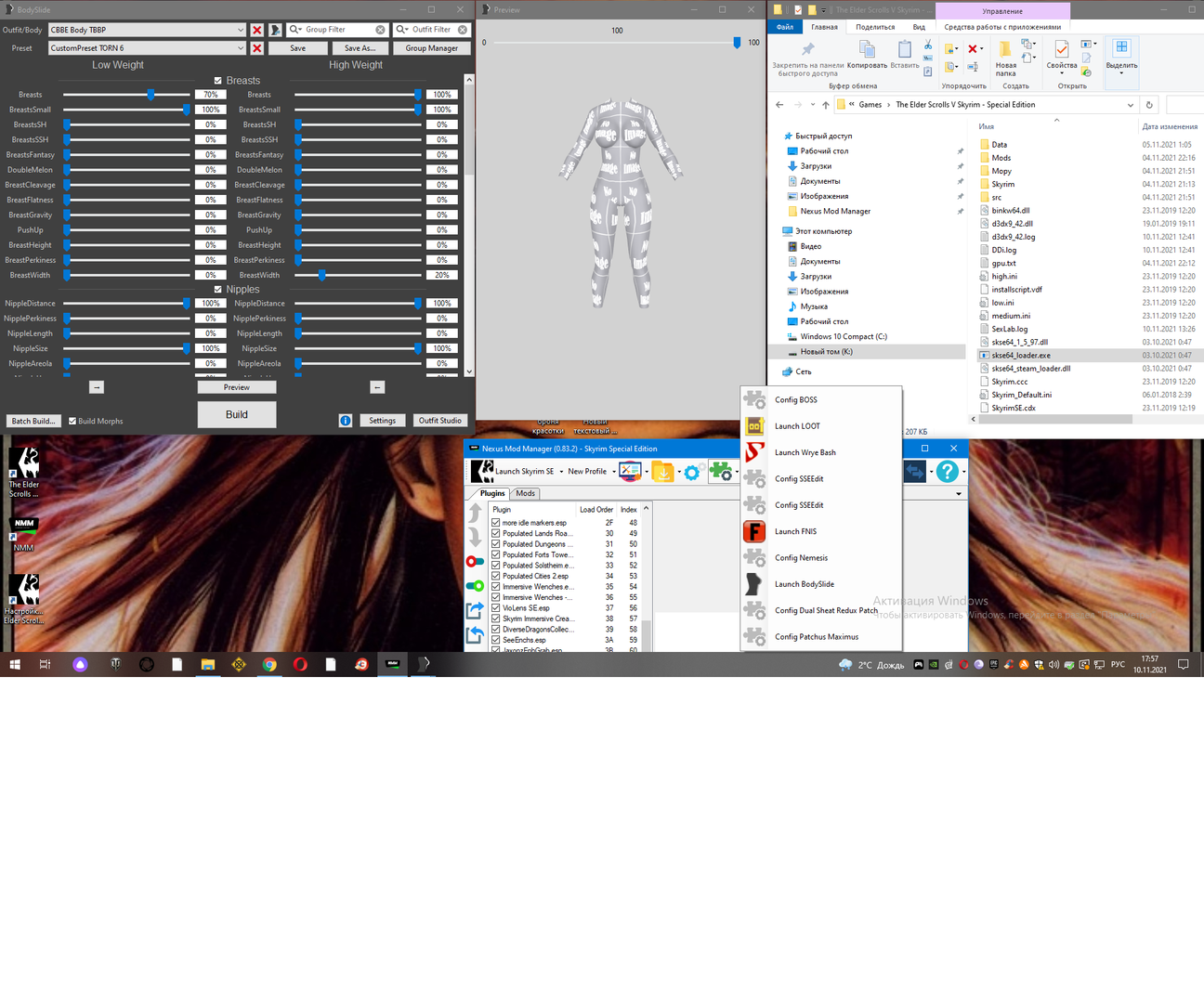Viewport: 1204px width, 1003px height.
Task: Open the Launch Skyrim SE dropdown arrow
Action: coord(561,472)
